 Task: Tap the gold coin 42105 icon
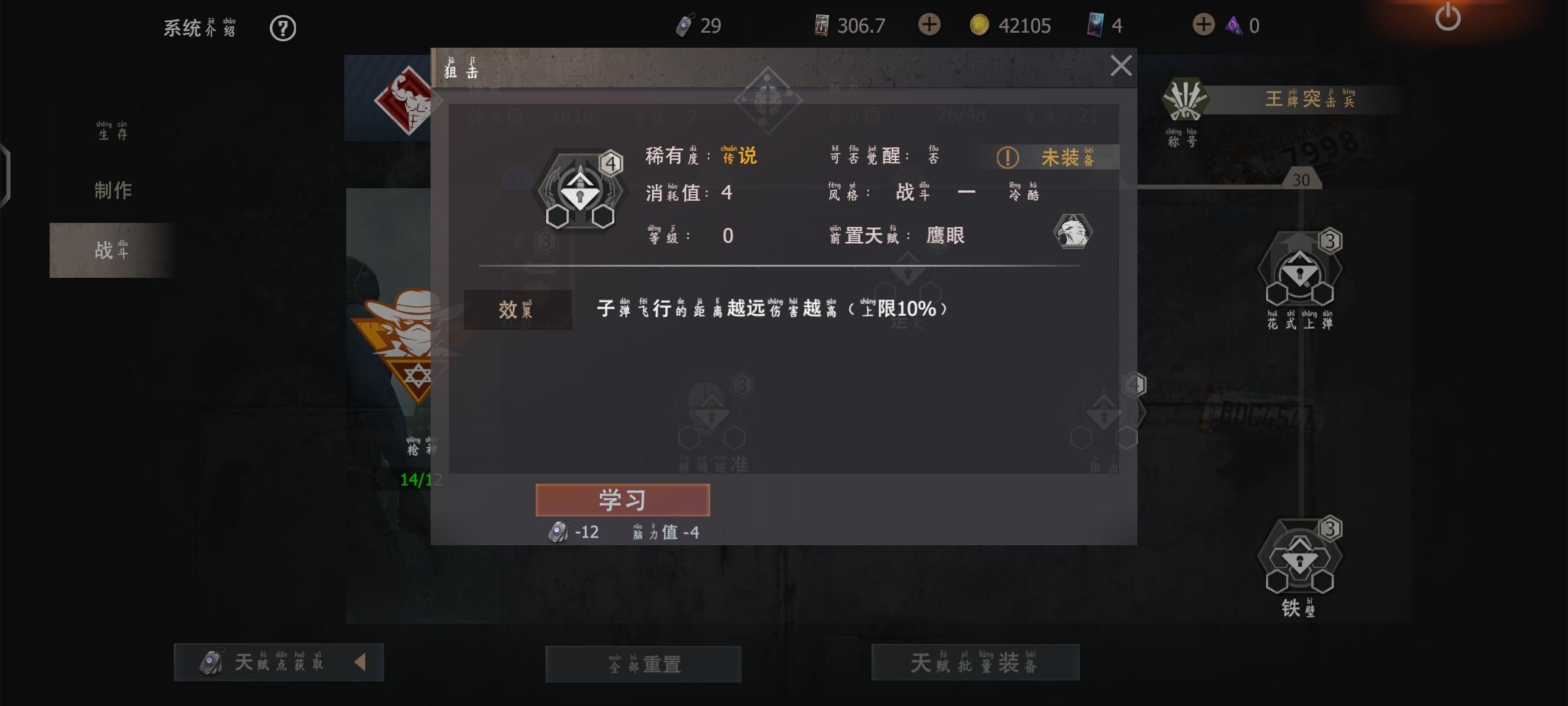(x=979, y=25)
